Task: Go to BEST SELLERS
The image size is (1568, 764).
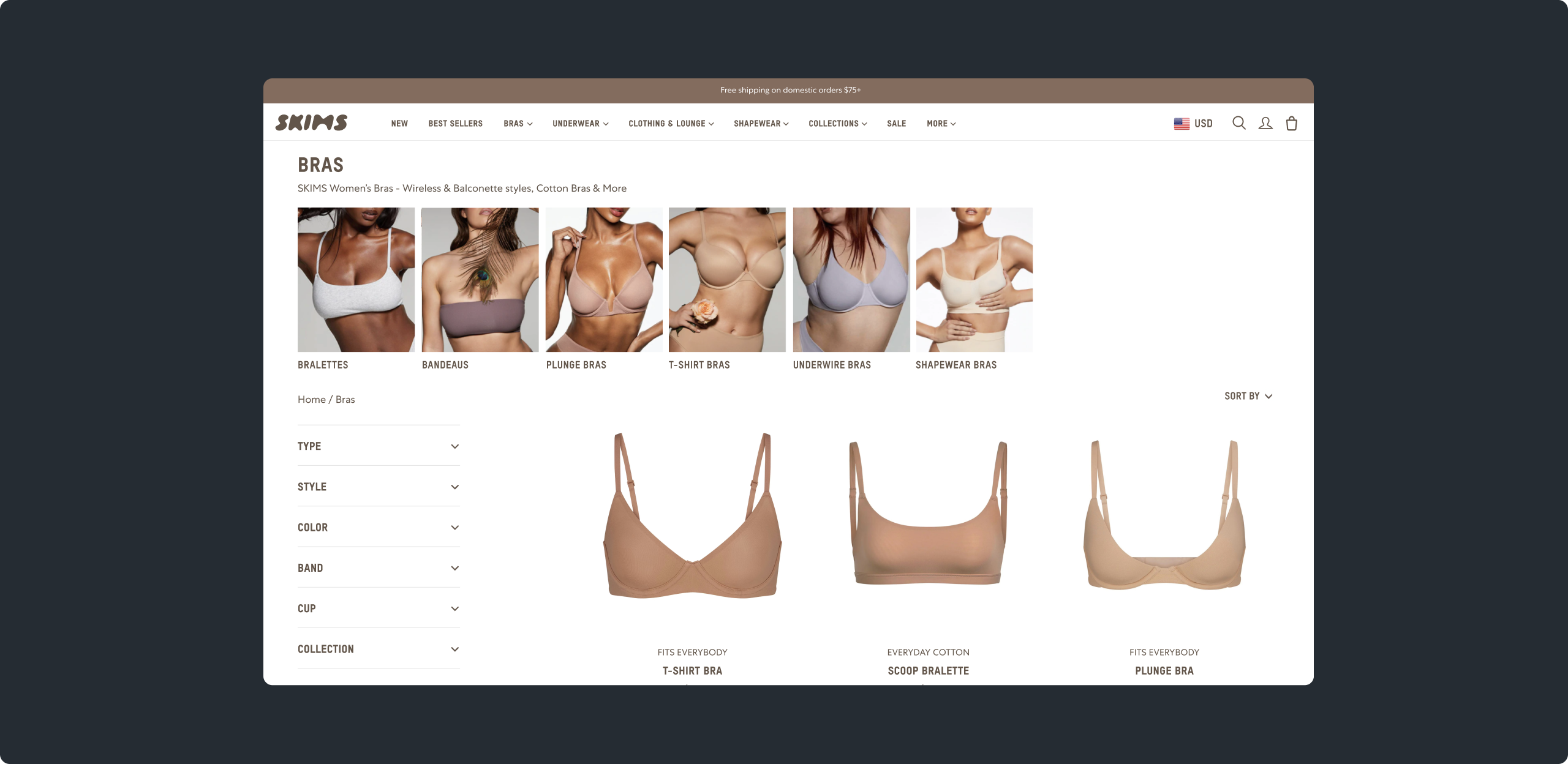Action: 456,124
